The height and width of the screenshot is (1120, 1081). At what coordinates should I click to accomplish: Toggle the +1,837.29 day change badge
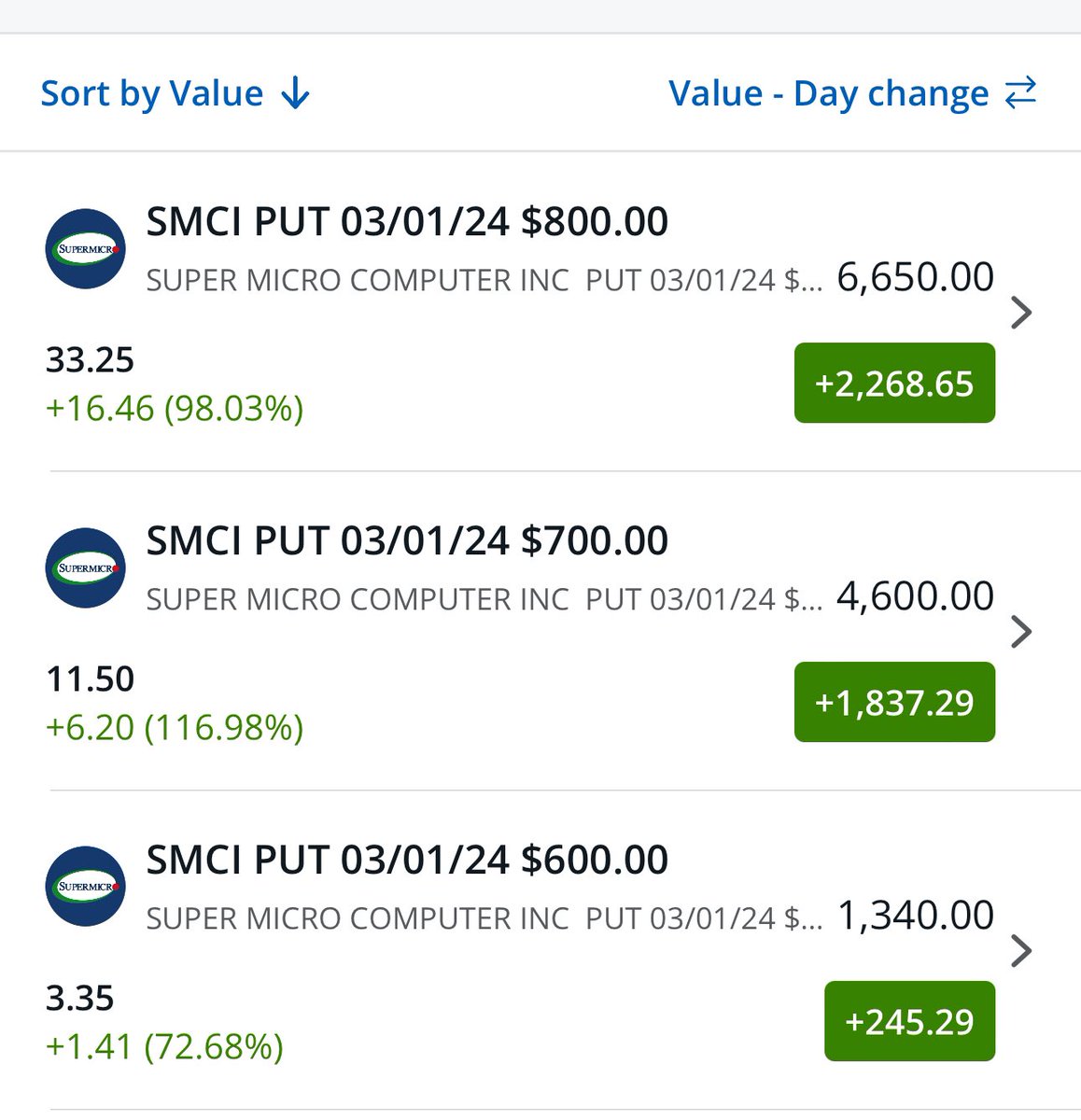(894, 702)
